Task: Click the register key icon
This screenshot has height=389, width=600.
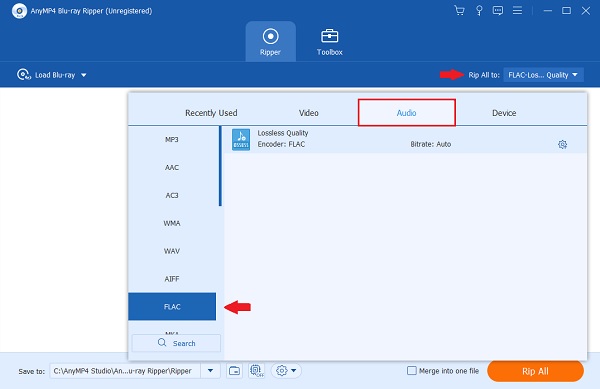Action: [x=479, y=11]
